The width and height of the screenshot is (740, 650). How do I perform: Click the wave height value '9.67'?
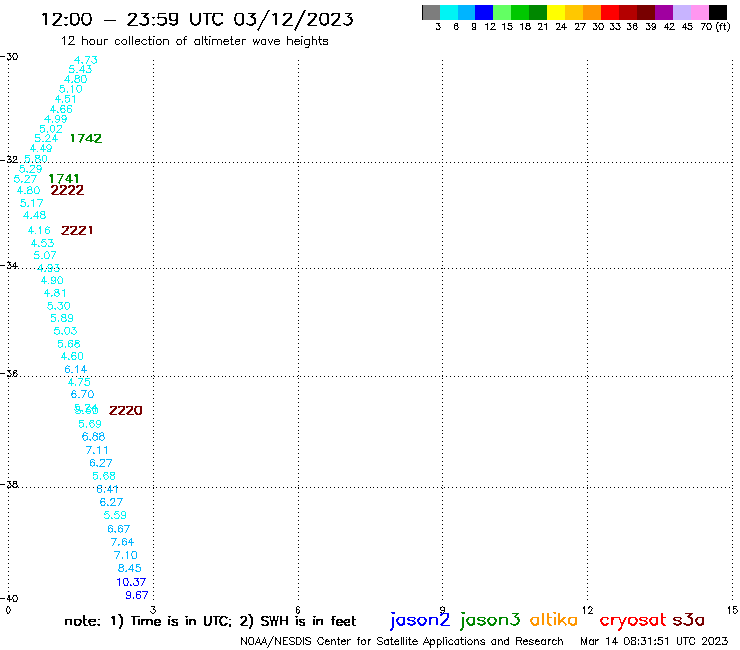(137, 595)
